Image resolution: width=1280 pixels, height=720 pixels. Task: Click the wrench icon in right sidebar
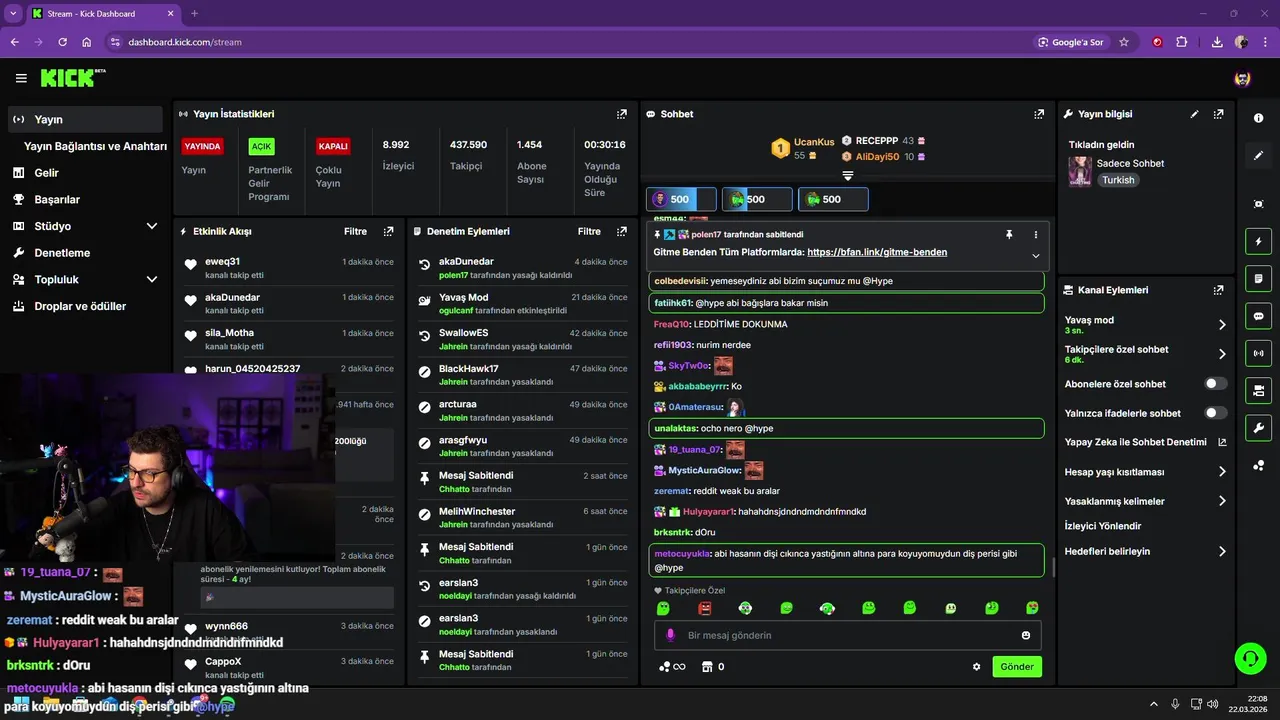point(1259,428)
